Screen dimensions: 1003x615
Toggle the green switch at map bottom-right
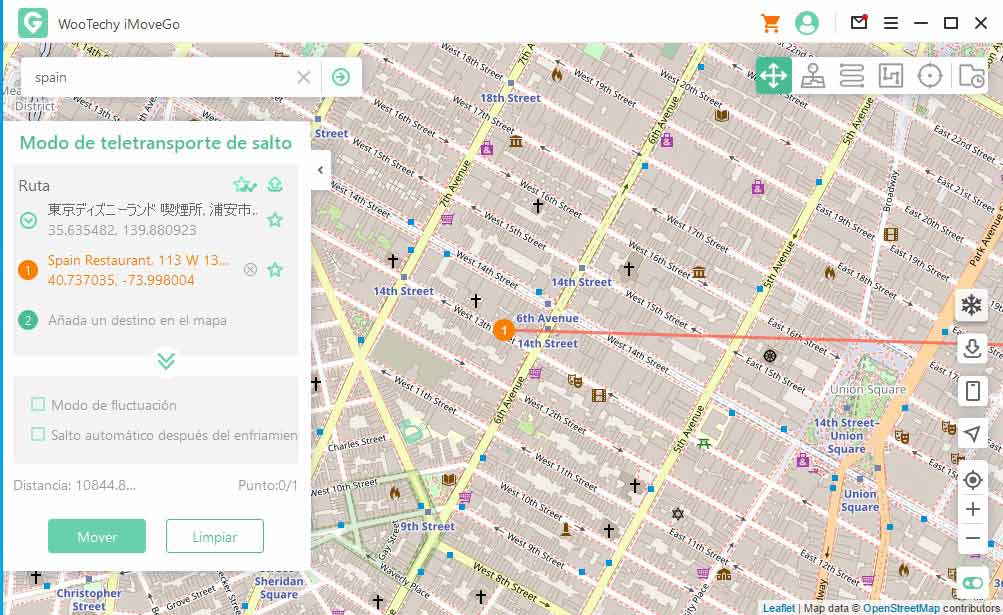pos(971,582)
